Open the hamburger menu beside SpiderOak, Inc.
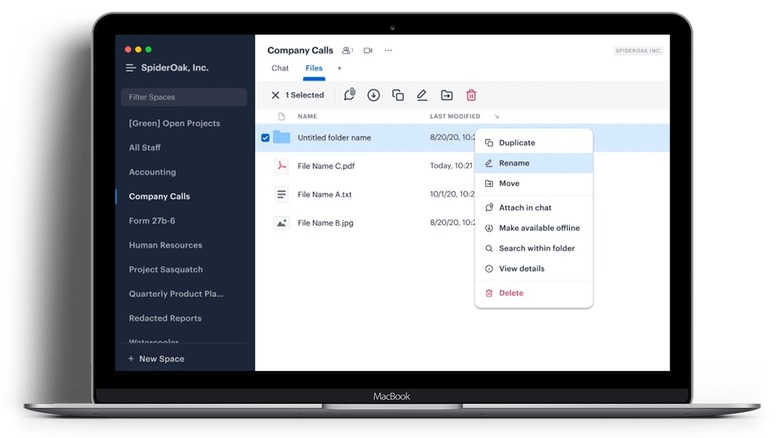This screenshot has height=438, width=780. tap(130, 68)
